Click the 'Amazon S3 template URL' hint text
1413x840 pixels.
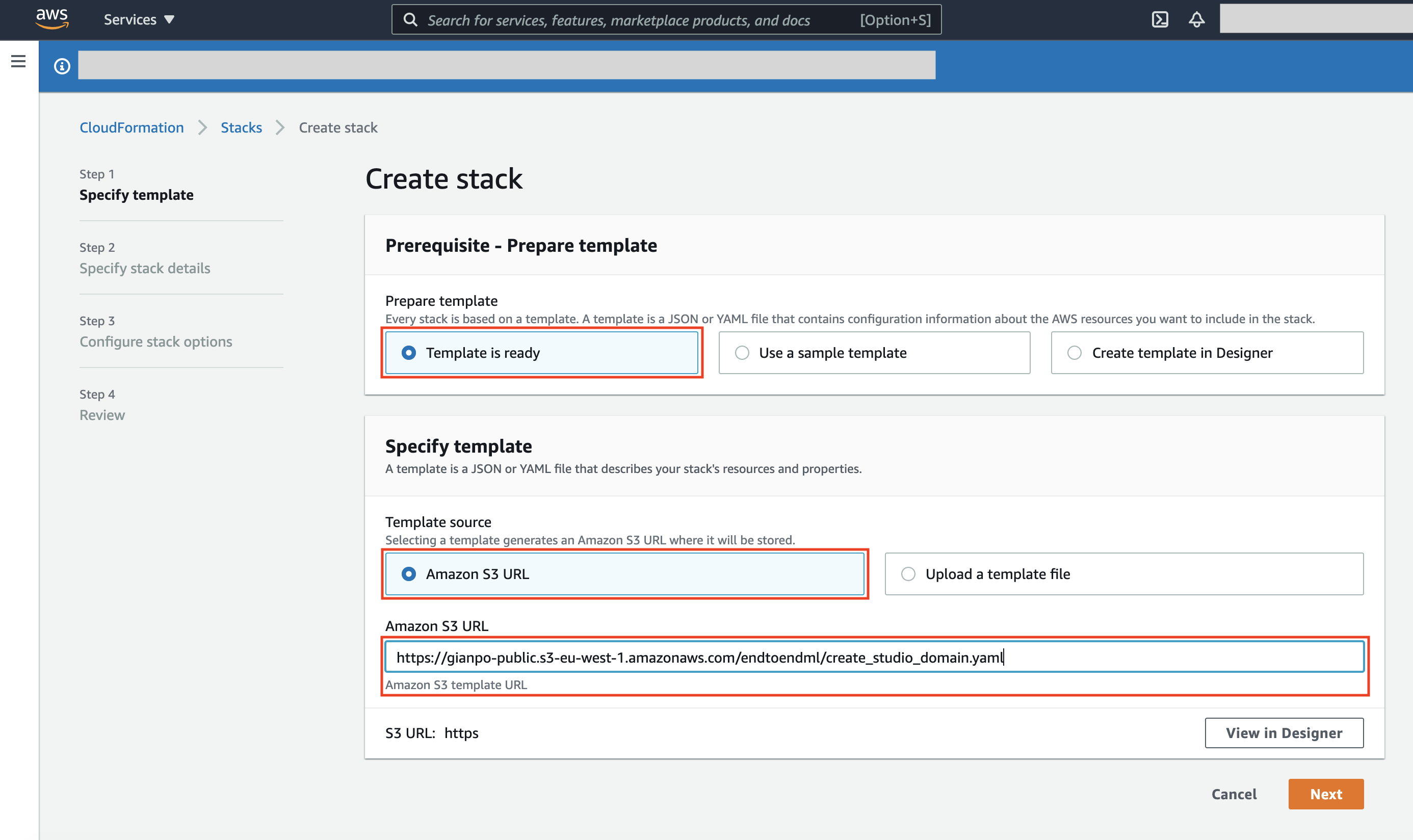pyautogui.click(x=456, y=685)
